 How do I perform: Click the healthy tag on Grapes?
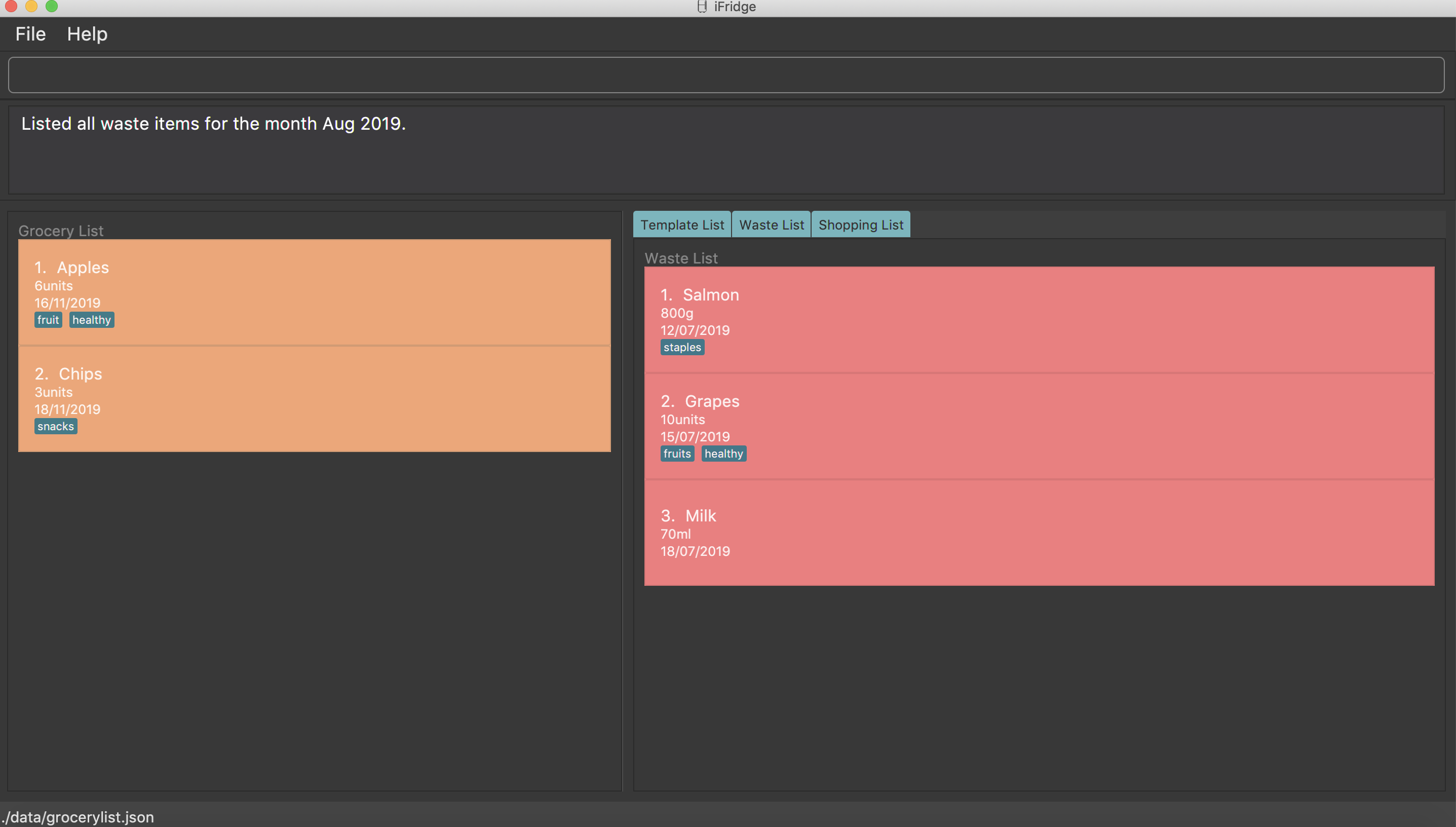coord(723,454)
